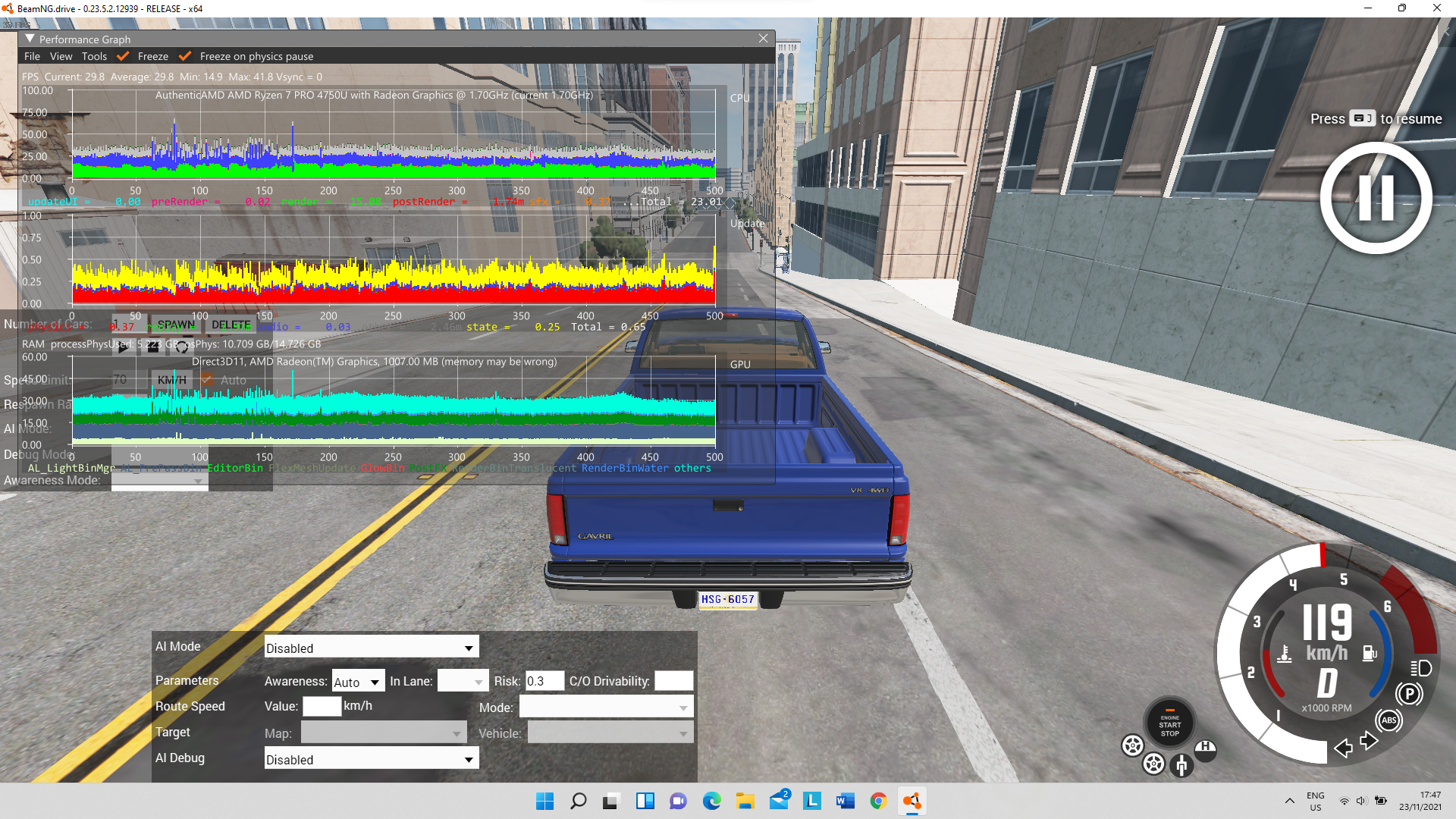Click the SPAWN button
Screen dimensions: 1456x819
click(176, 325)
